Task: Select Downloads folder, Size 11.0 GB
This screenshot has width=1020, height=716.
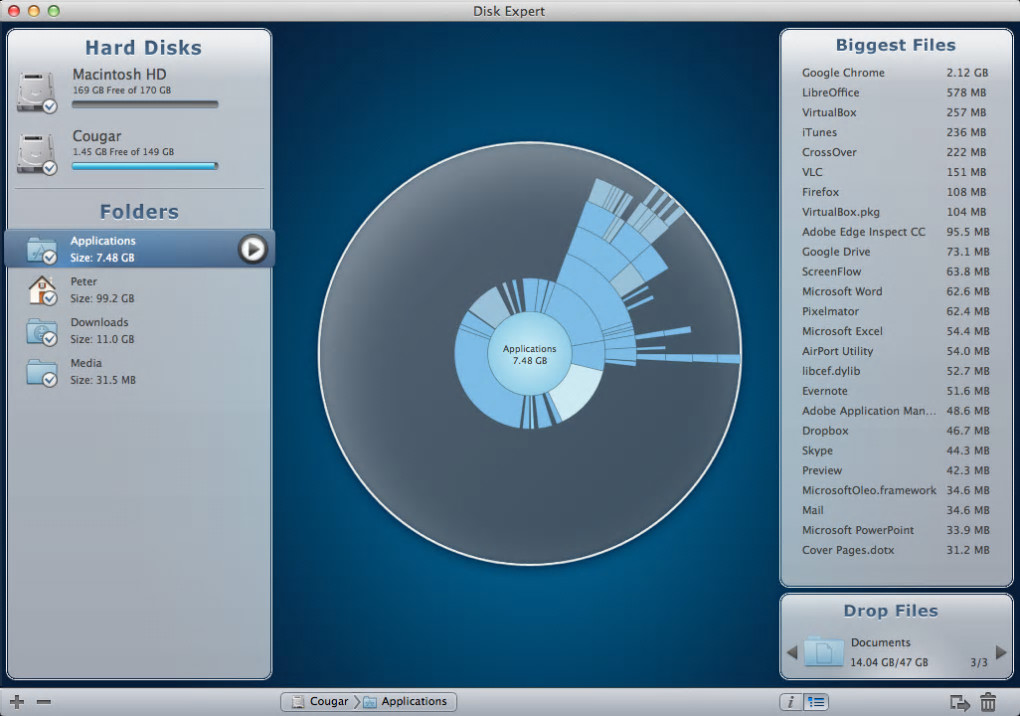Action: click(x=139, y=331)
